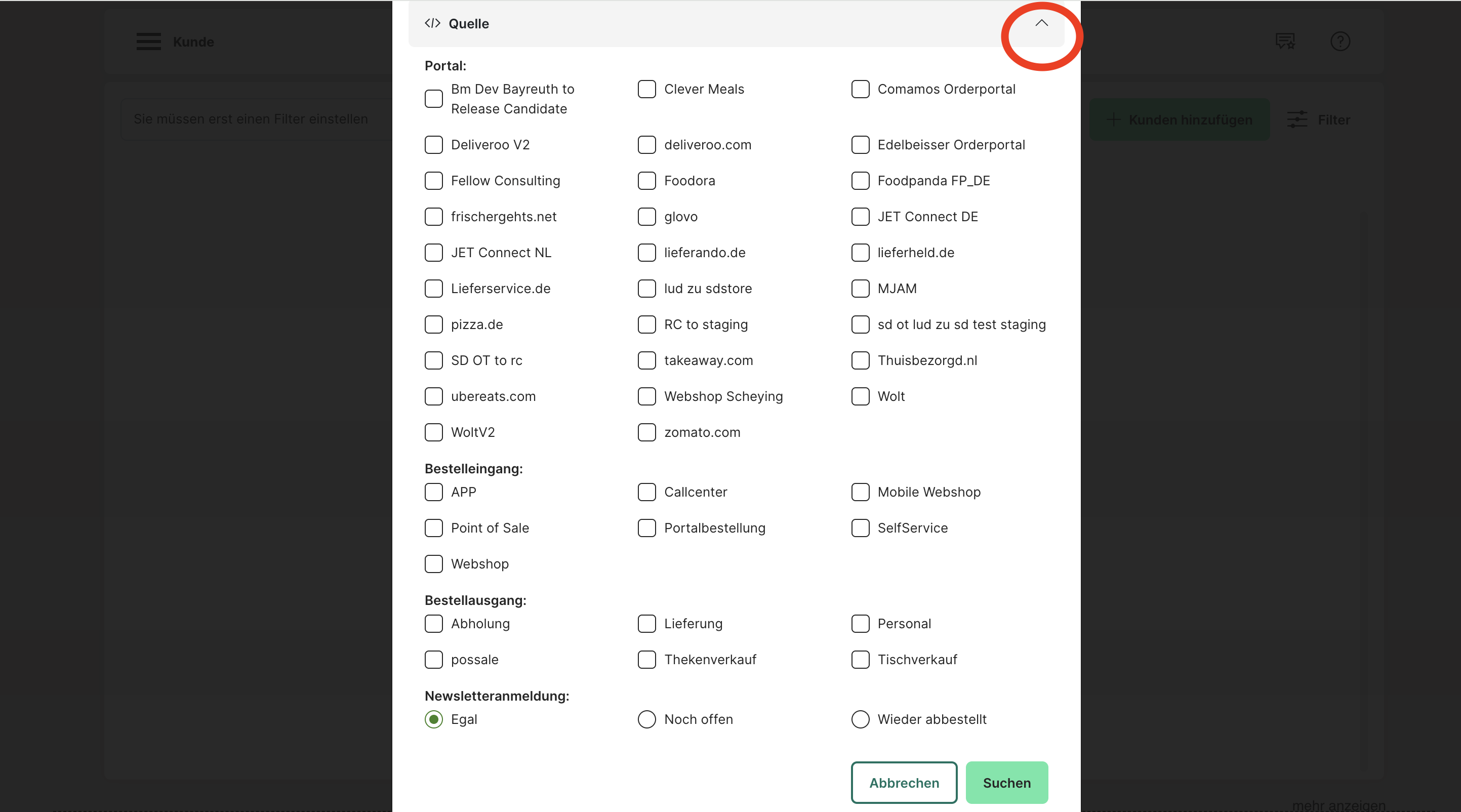
Task: Check the Lieferung order output option
Action: coord(646,624)
